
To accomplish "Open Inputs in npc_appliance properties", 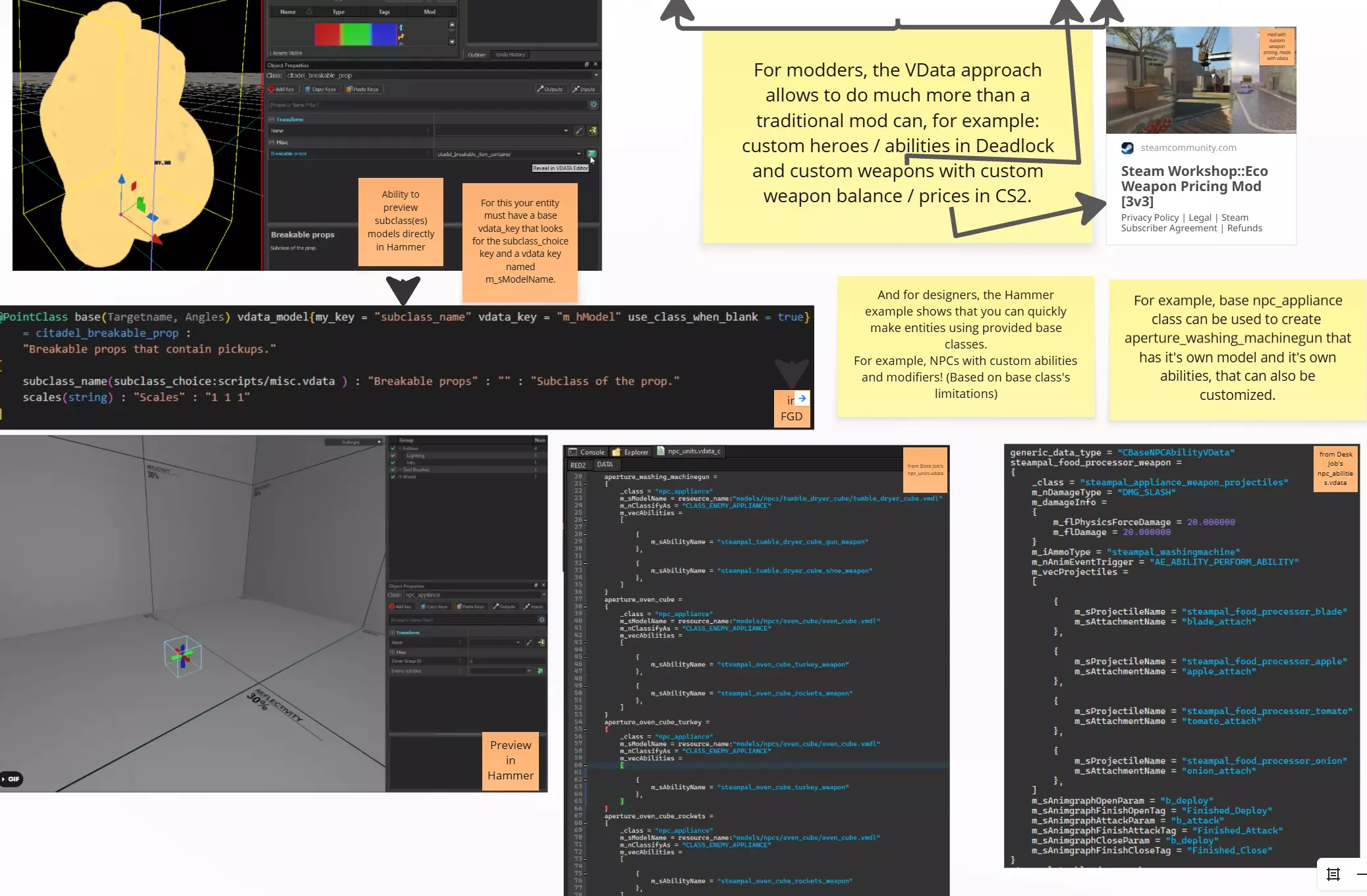I will [x=534, y=606].
